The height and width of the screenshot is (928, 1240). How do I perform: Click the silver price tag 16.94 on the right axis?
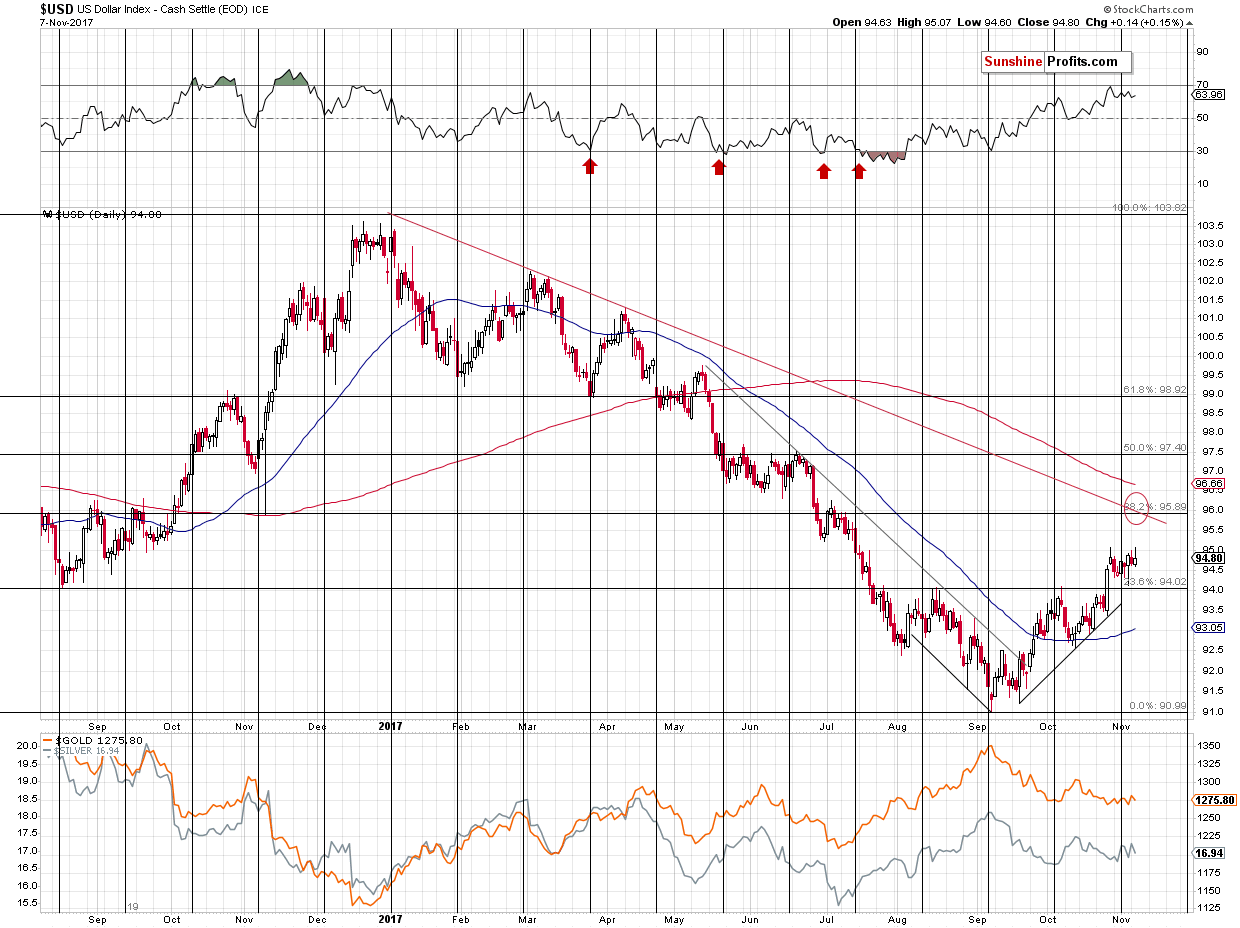1208,853
